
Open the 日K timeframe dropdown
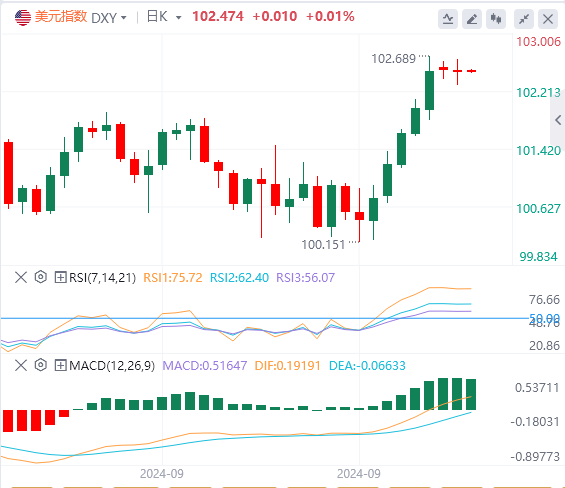point(164,17)
